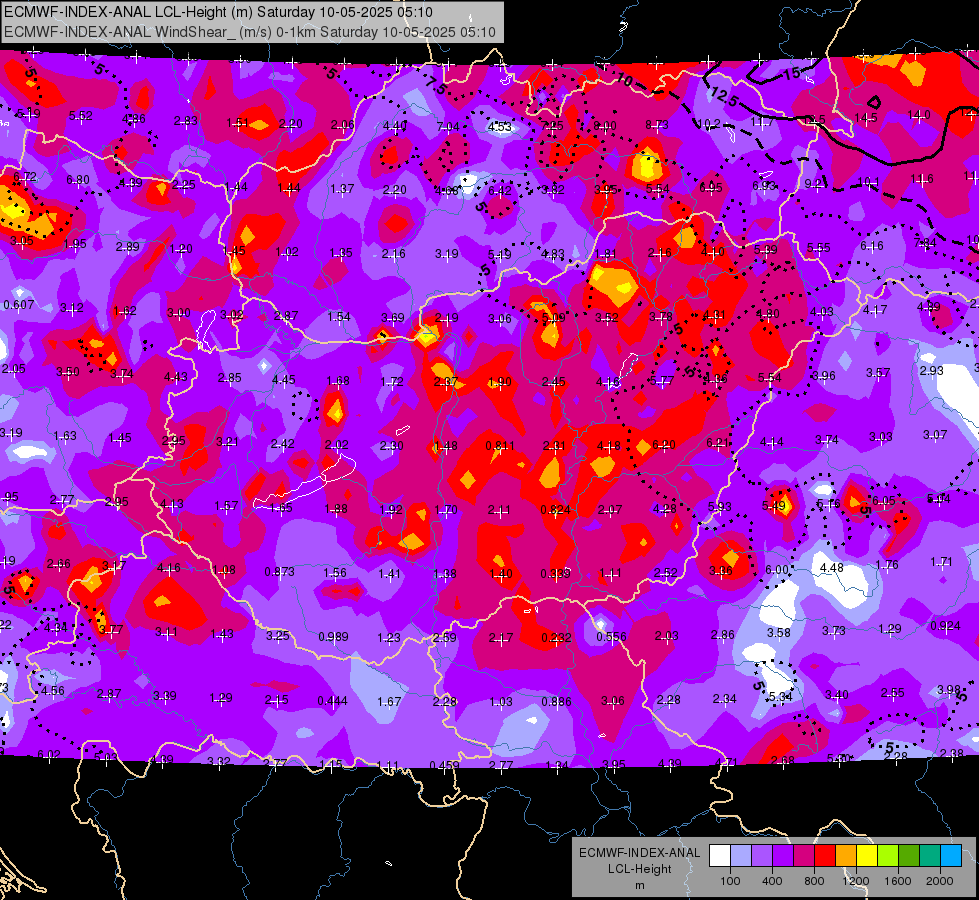Click the grid value 2.59
The width and height of the screenshot is (979, 900).
(x=444, y=638)
